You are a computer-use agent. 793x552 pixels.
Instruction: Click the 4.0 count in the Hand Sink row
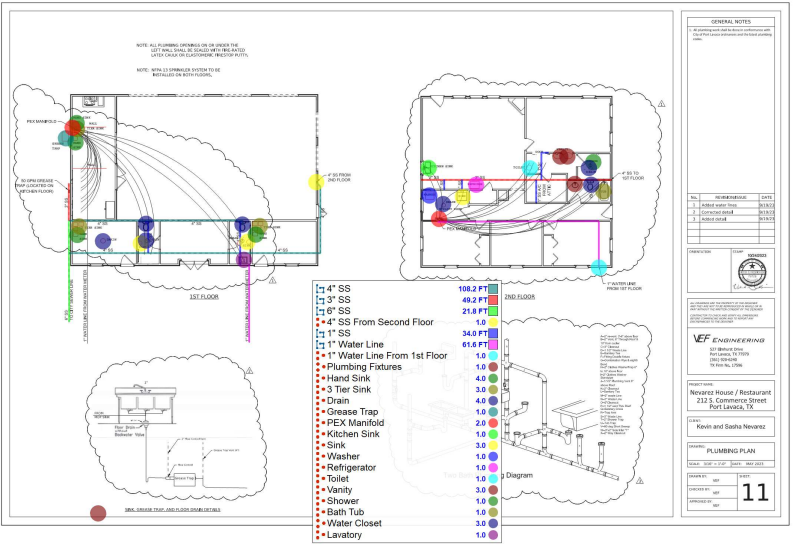tap(480, 378)
